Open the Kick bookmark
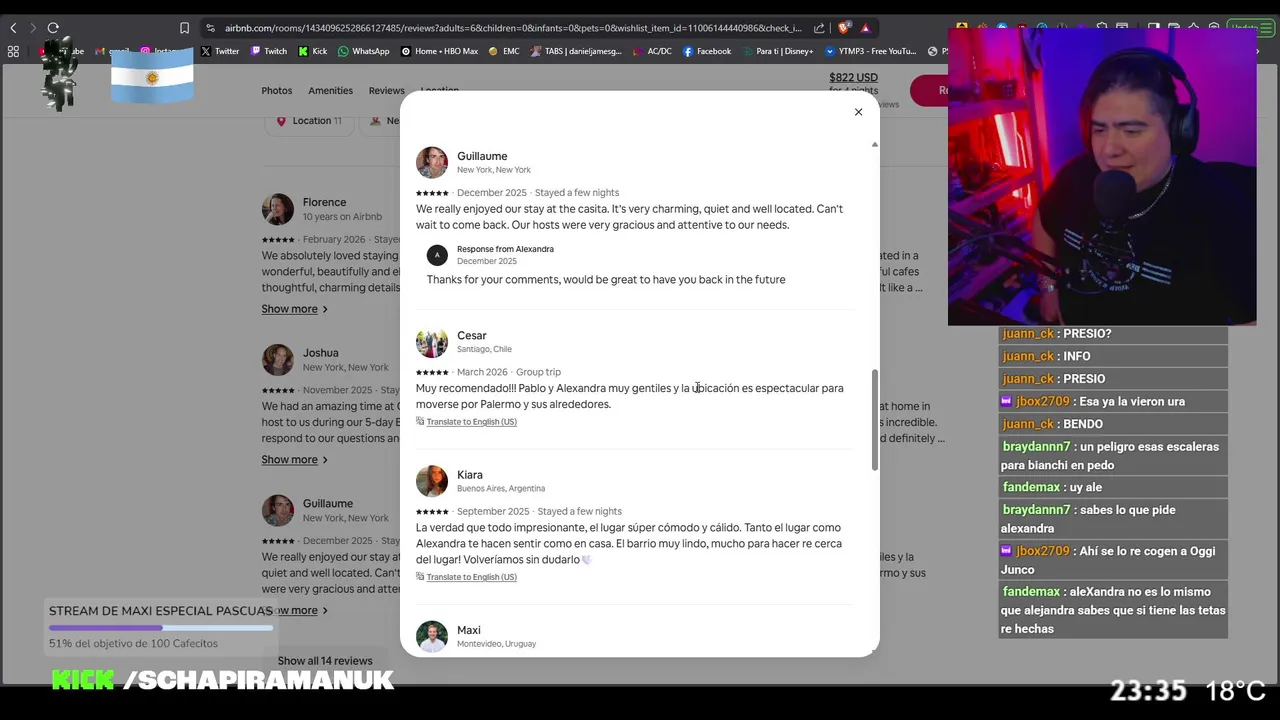 pyautogui.click(x=312, y=51)
